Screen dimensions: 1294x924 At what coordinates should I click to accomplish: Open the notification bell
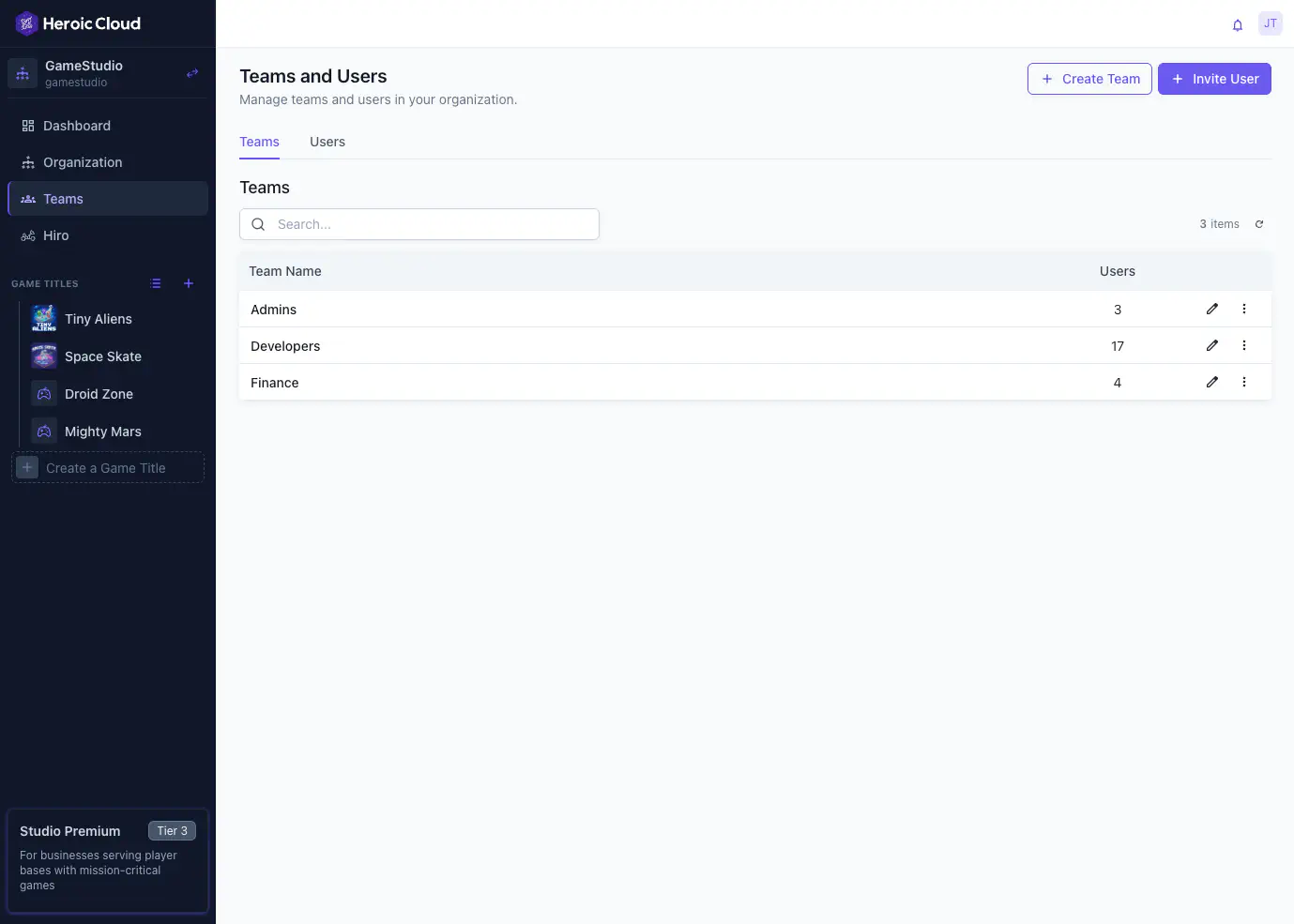(x=1237, y=24)
